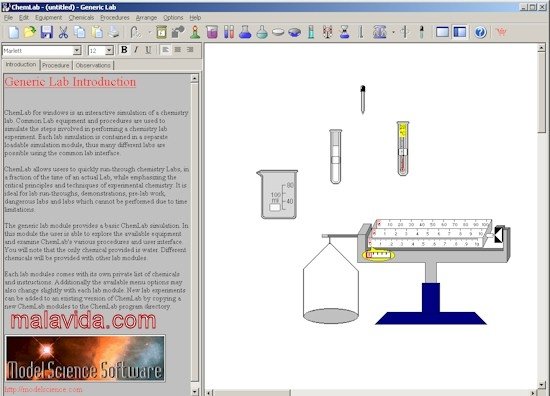Copy the selection via toolbar icon
This screenshot has width=550, height=396.
[x=80, y=32]
